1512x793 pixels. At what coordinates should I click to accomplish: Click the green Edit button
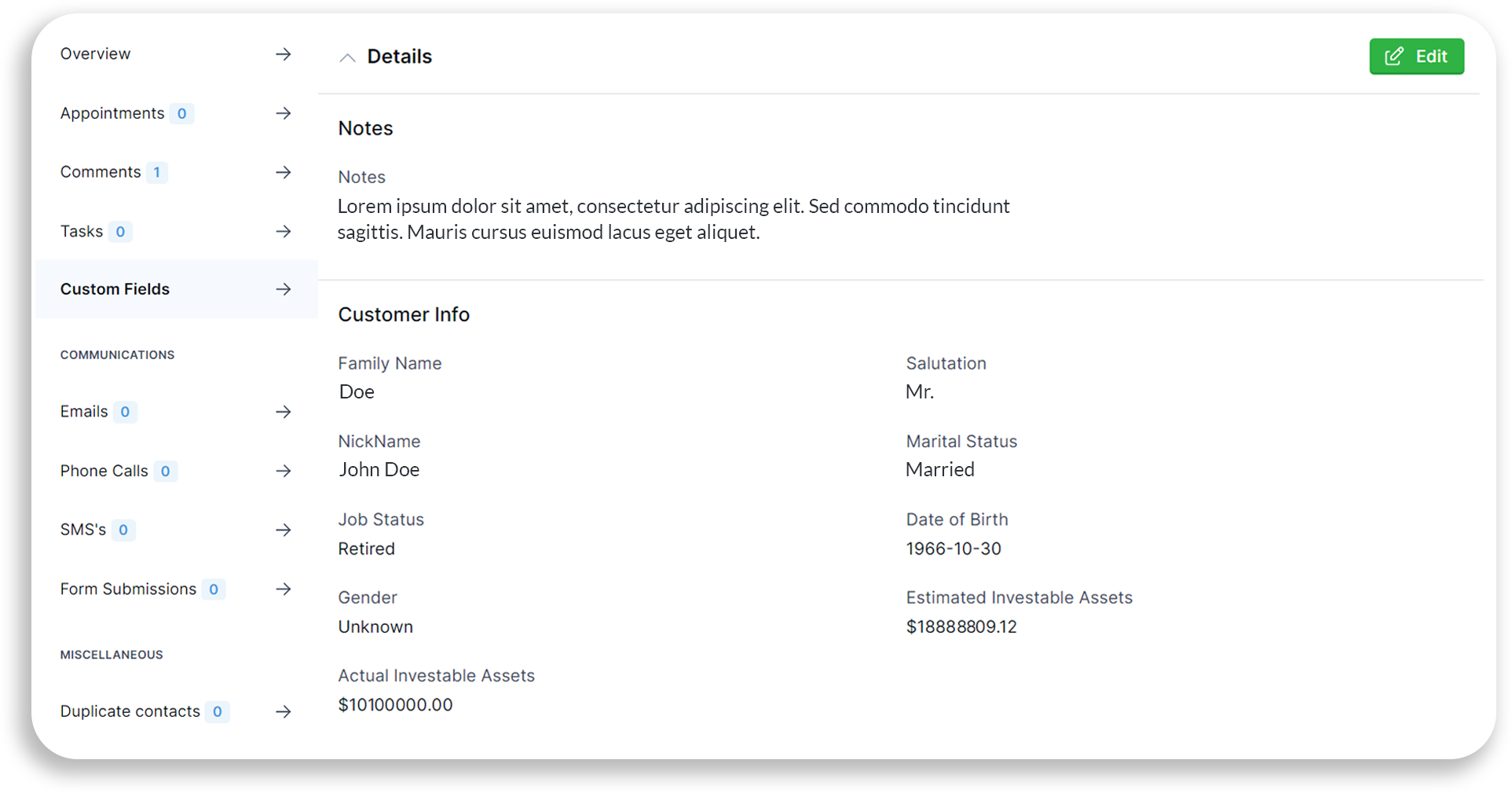point(1416,57)
